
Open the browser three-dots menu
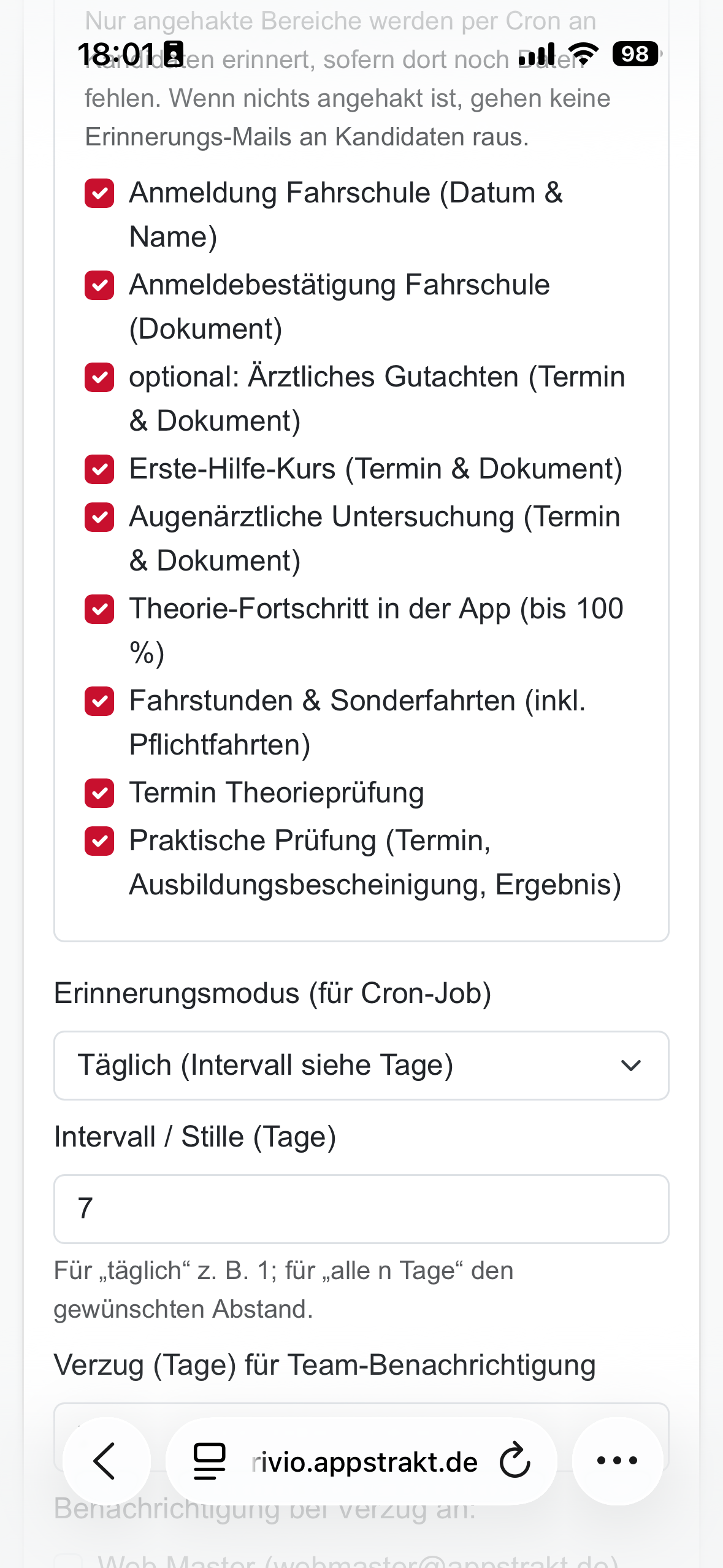point(617,1461)
